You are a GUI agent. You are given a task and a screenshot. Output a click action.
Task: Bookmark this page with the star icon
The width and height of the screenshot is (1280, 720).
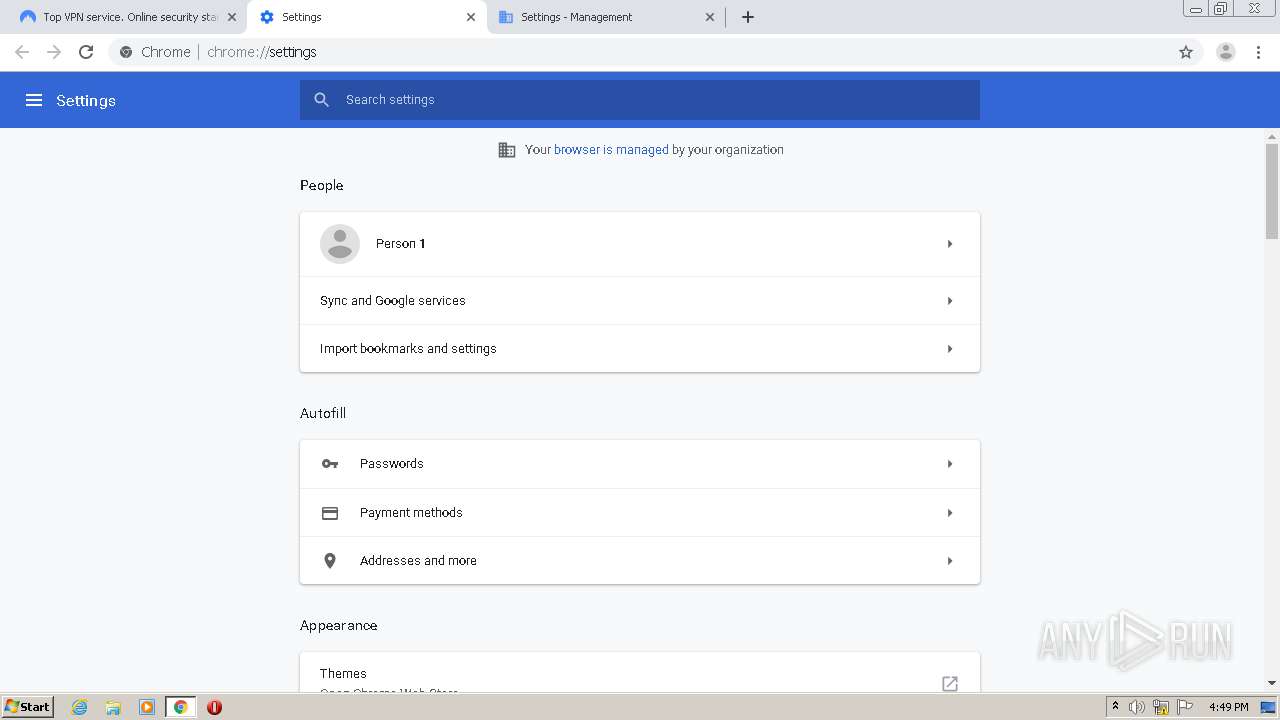(1186, 52)
